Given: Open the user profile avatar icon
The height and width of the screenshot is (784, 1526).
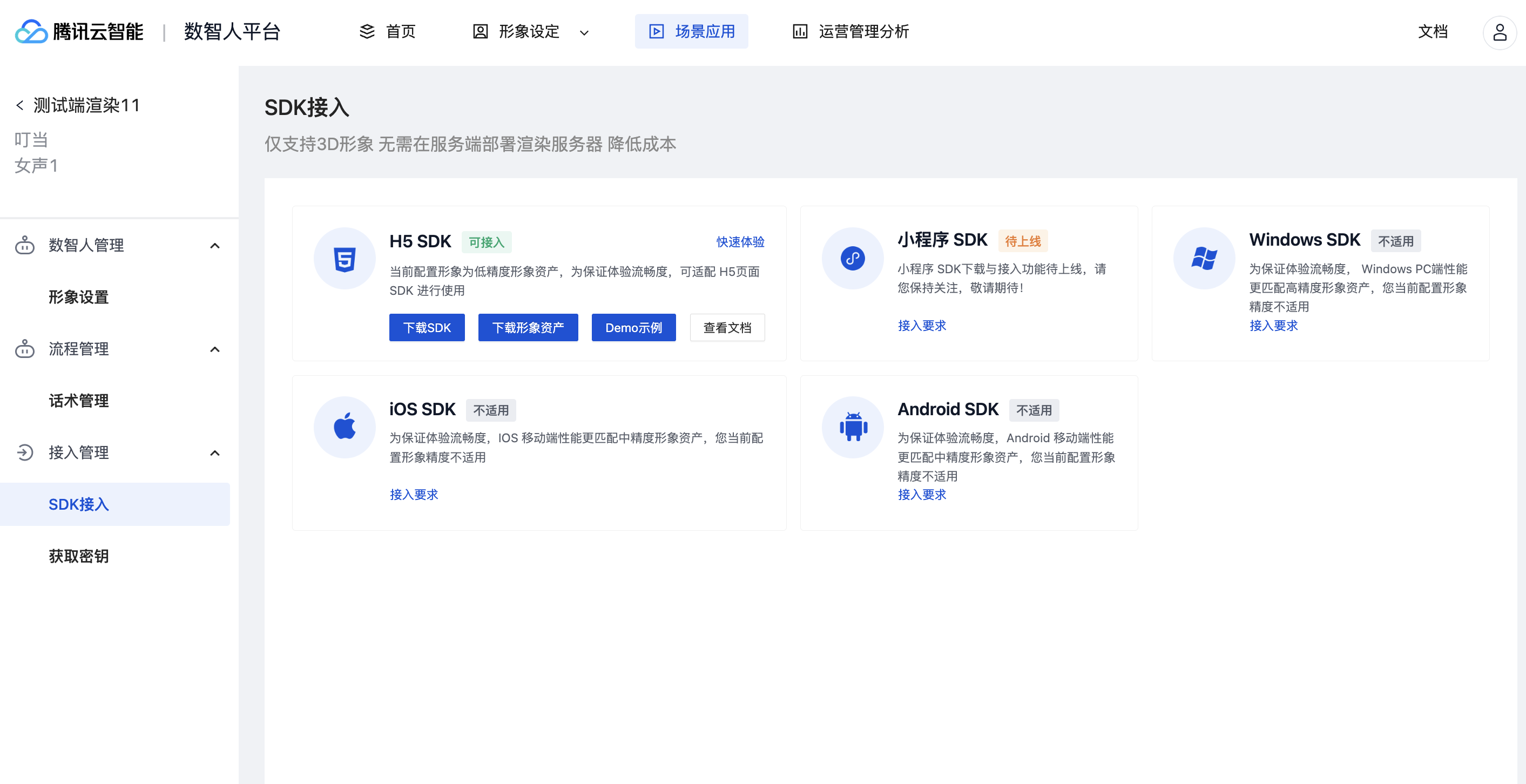Looking at the screenshot, I should coord(1499,32).
